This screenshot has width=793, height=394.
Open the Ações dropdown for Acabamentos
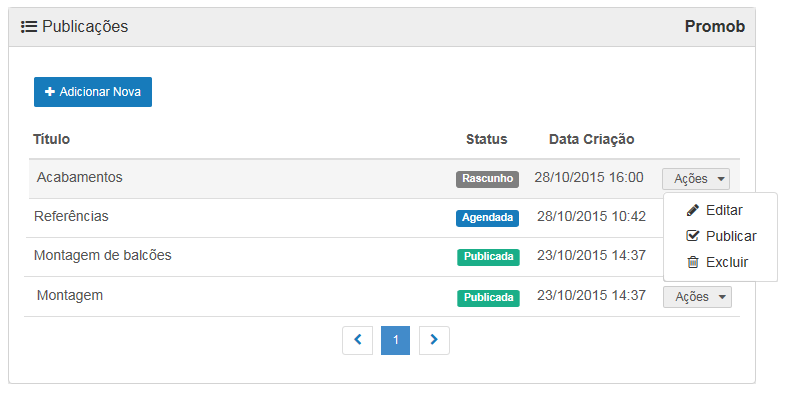coord(696,179)
